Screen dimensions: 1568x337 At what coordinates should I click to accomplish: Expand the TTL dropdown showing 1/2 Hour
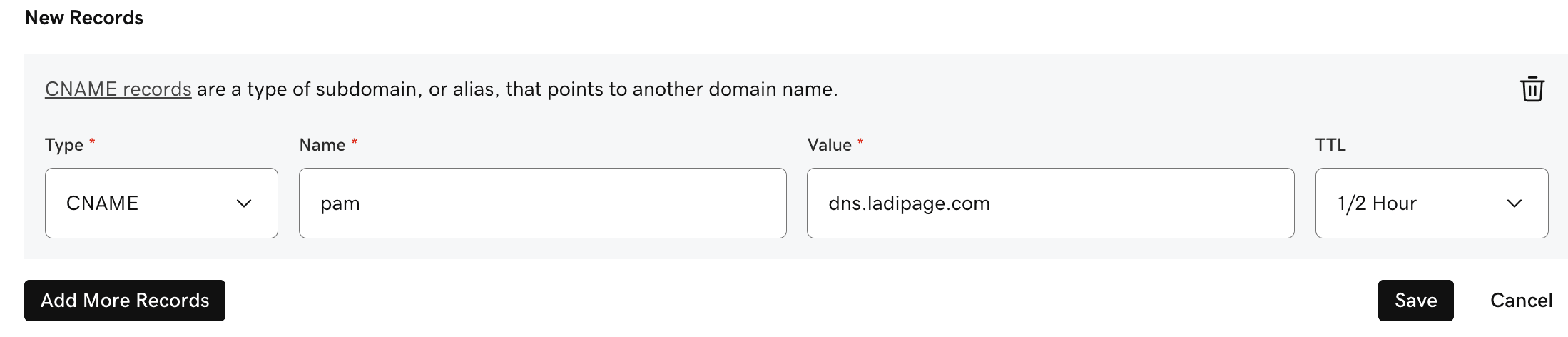tap(1431, 203)
